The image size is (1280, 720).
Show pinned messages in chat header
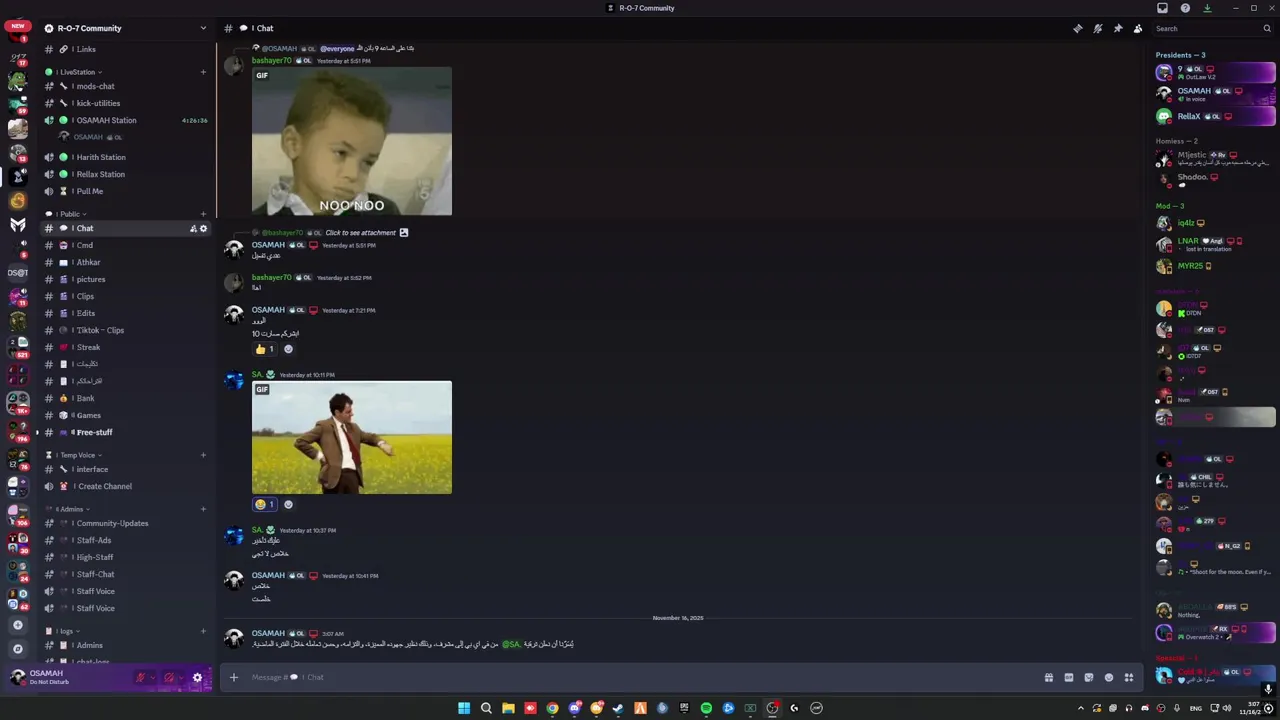tap(1118, 28)
